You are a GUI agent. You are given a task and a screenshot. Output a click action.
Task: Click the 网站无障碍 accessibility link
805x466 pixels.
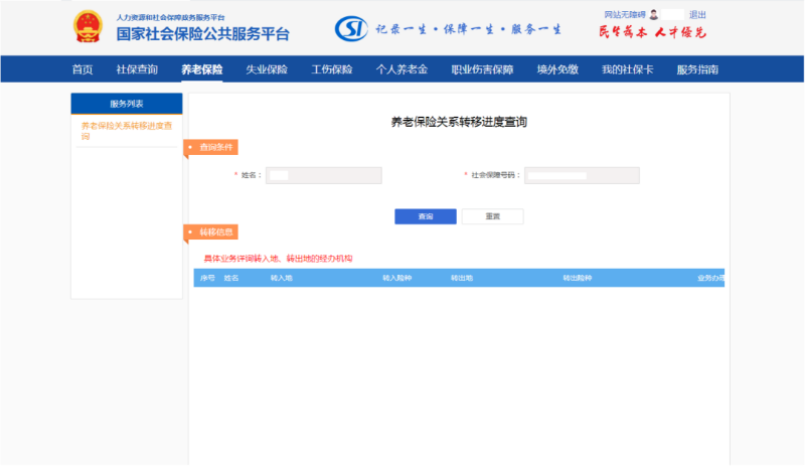(625, 15)
